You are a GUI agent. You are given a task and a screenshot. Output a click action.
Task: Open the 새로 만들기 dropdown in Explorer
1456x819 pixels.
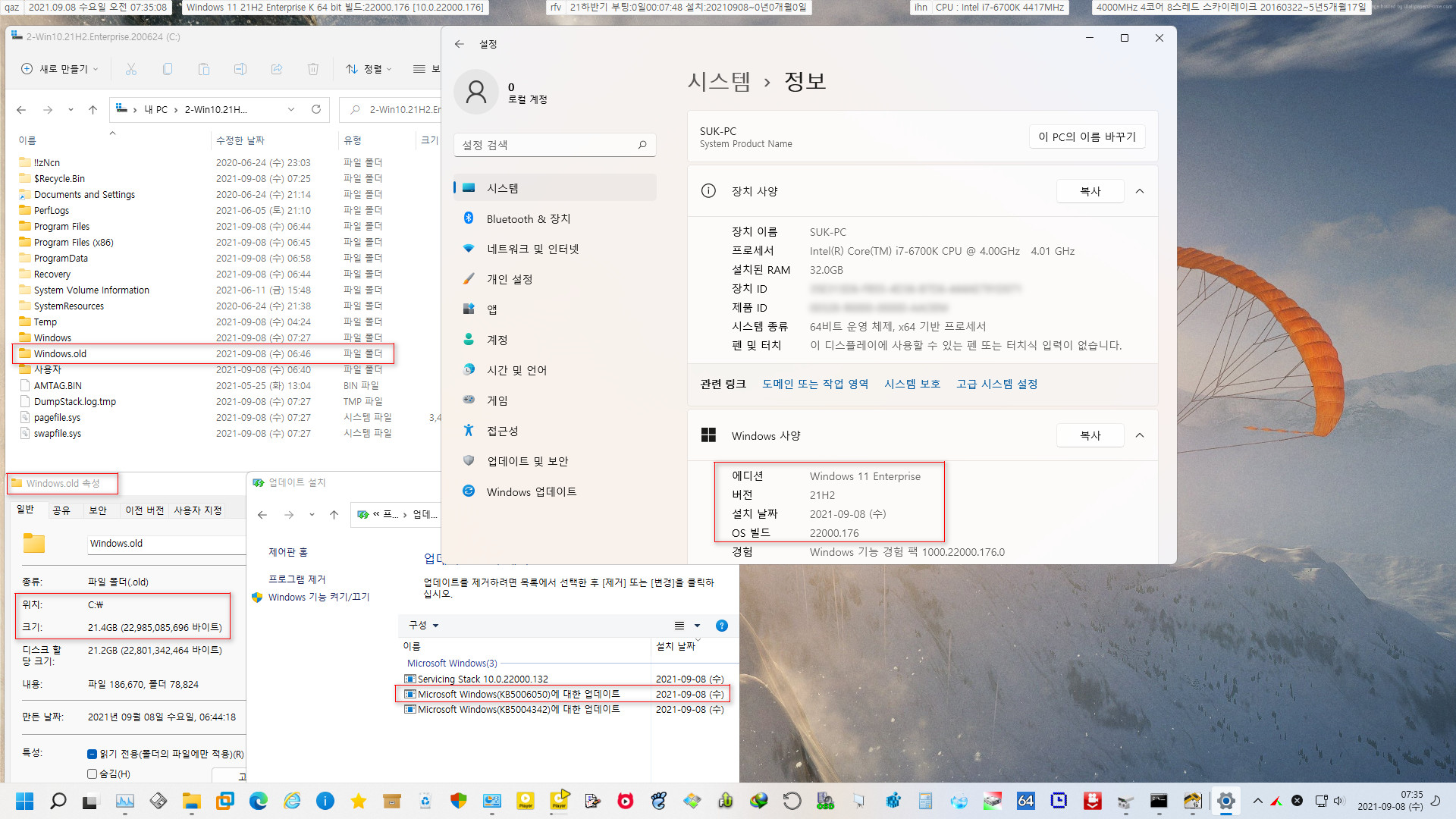pyautogui.click(x=60, y=69)
